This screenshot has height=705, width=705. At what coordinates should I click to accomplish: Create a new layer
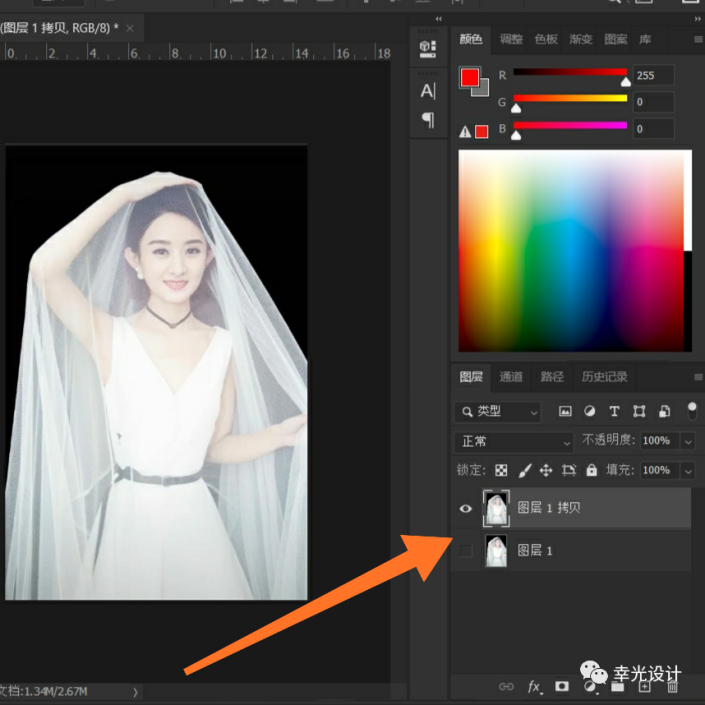tap(645, 687)
